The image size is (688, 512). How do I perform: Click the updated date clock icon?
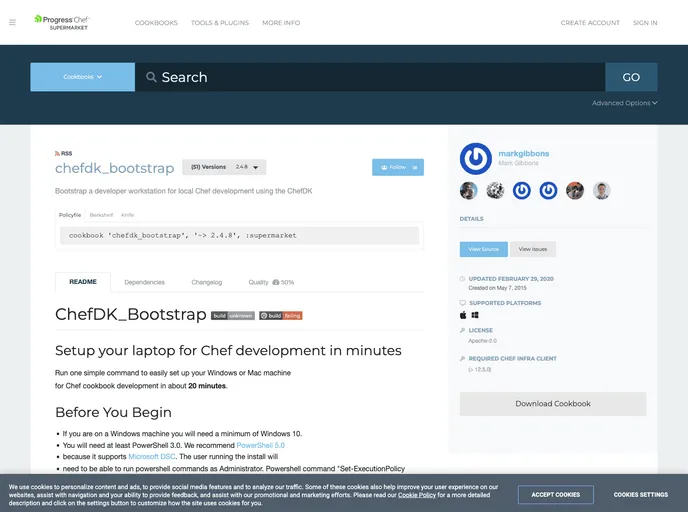(462, 279)
